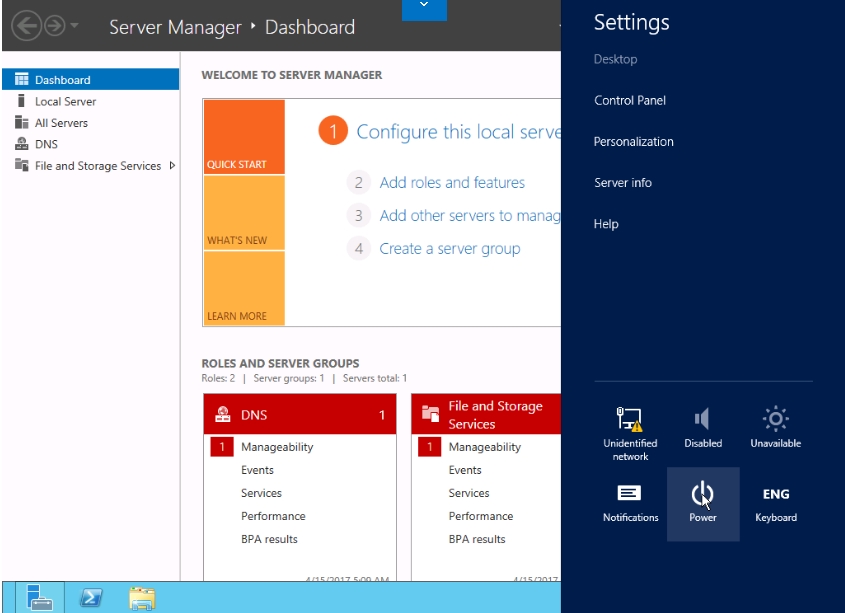Click the ENG Keyboard language button

(775, 504)
